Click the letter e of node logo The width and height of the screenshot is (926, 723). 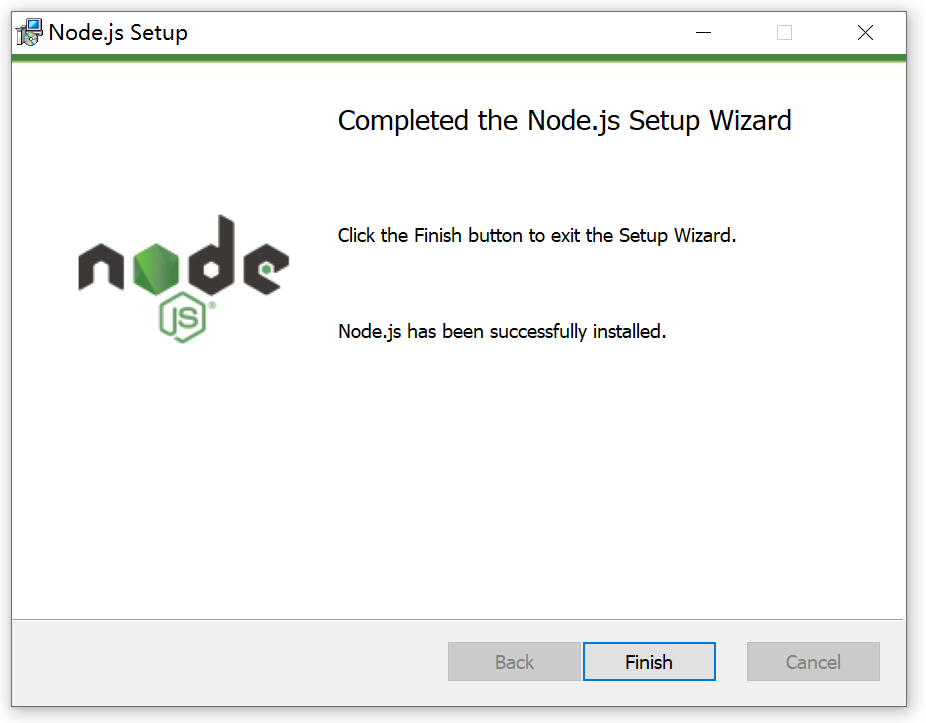pos(266,269)
